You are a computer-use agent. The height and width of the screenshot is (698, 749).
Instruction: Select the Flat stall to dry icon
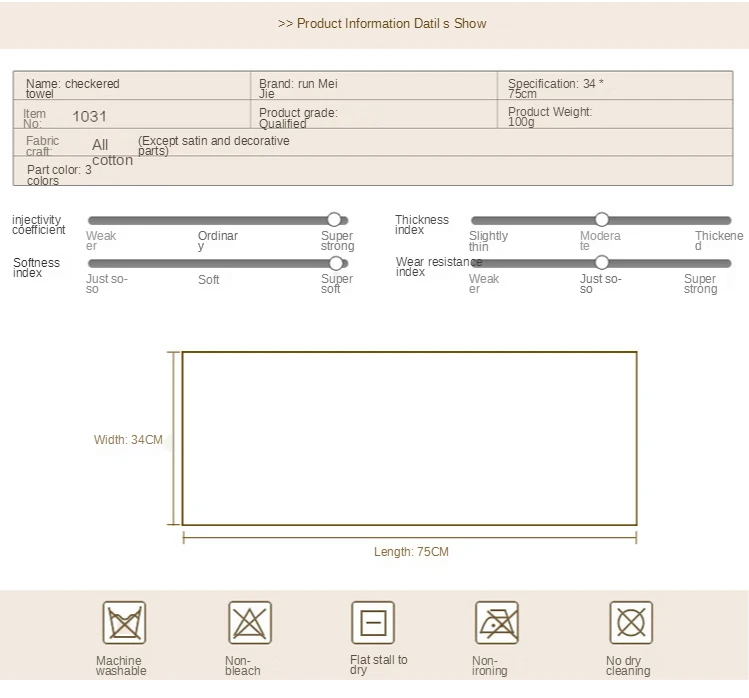(373, 623)
